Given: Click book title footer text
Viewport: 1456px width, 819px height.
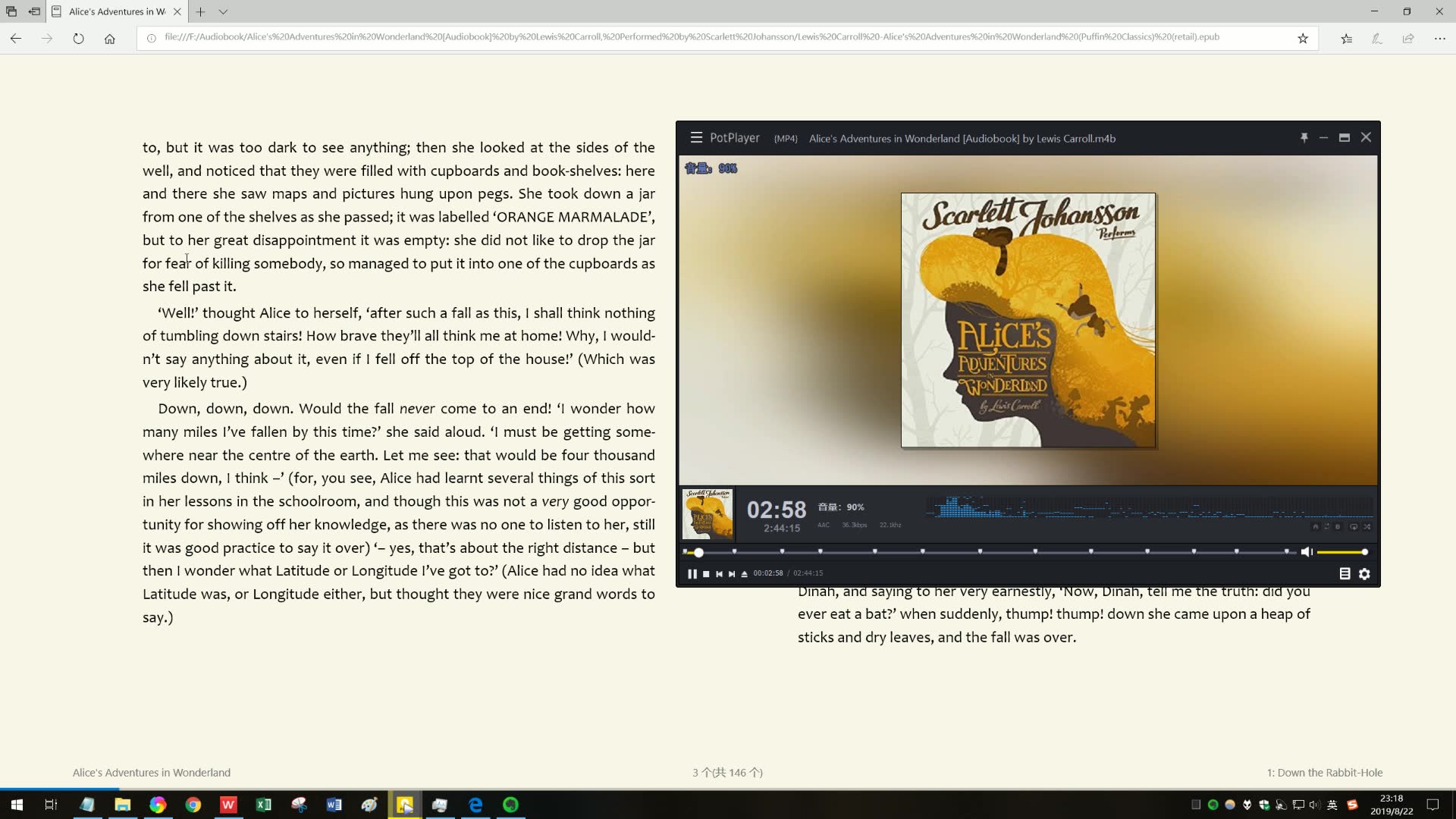Looking at the screenshot, I should pyautogui.click(x=152, y=772).
